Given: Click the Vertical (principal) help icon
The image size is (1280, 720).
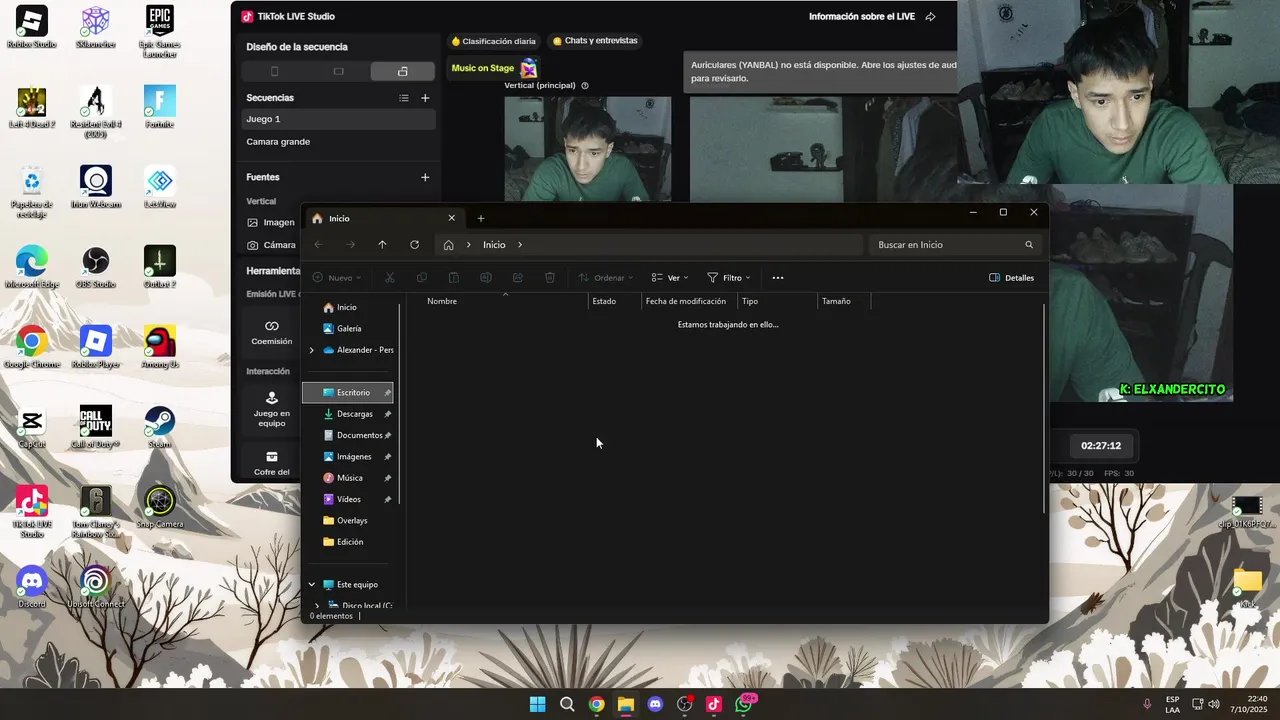Looking at the screenshot, I should (x=585, y=86).
